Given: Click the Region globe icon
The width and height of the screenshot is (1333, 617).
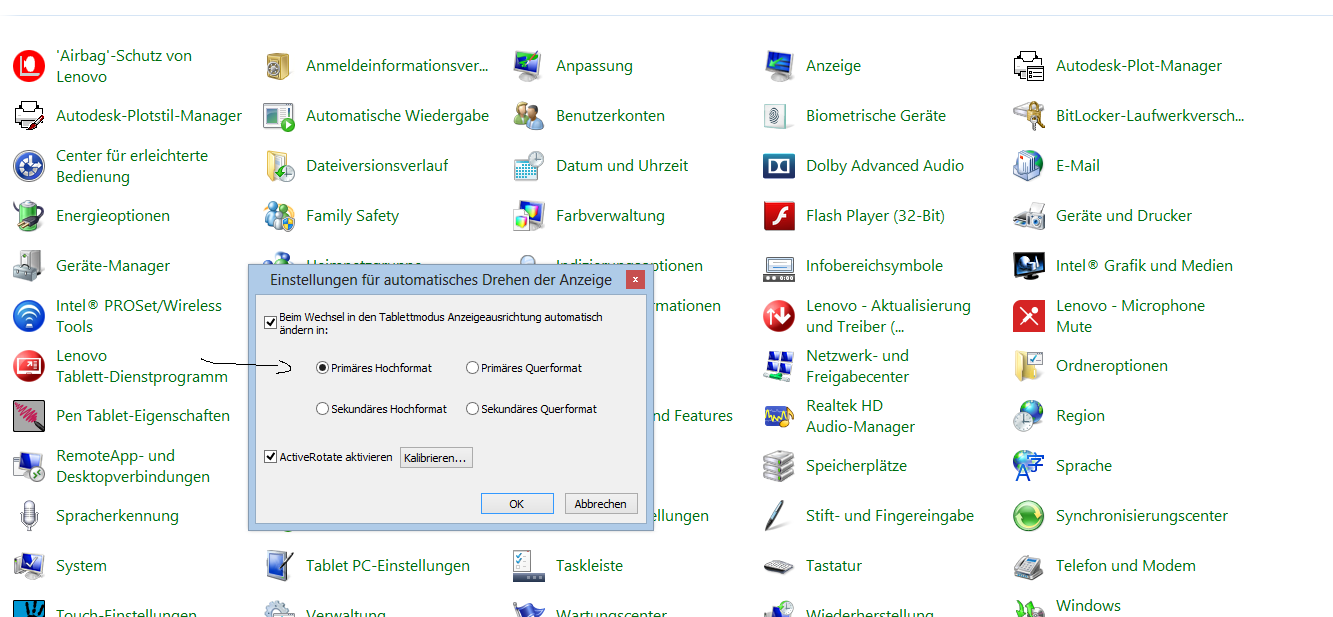Looking at the screenshot, I should click(1029, 416).
